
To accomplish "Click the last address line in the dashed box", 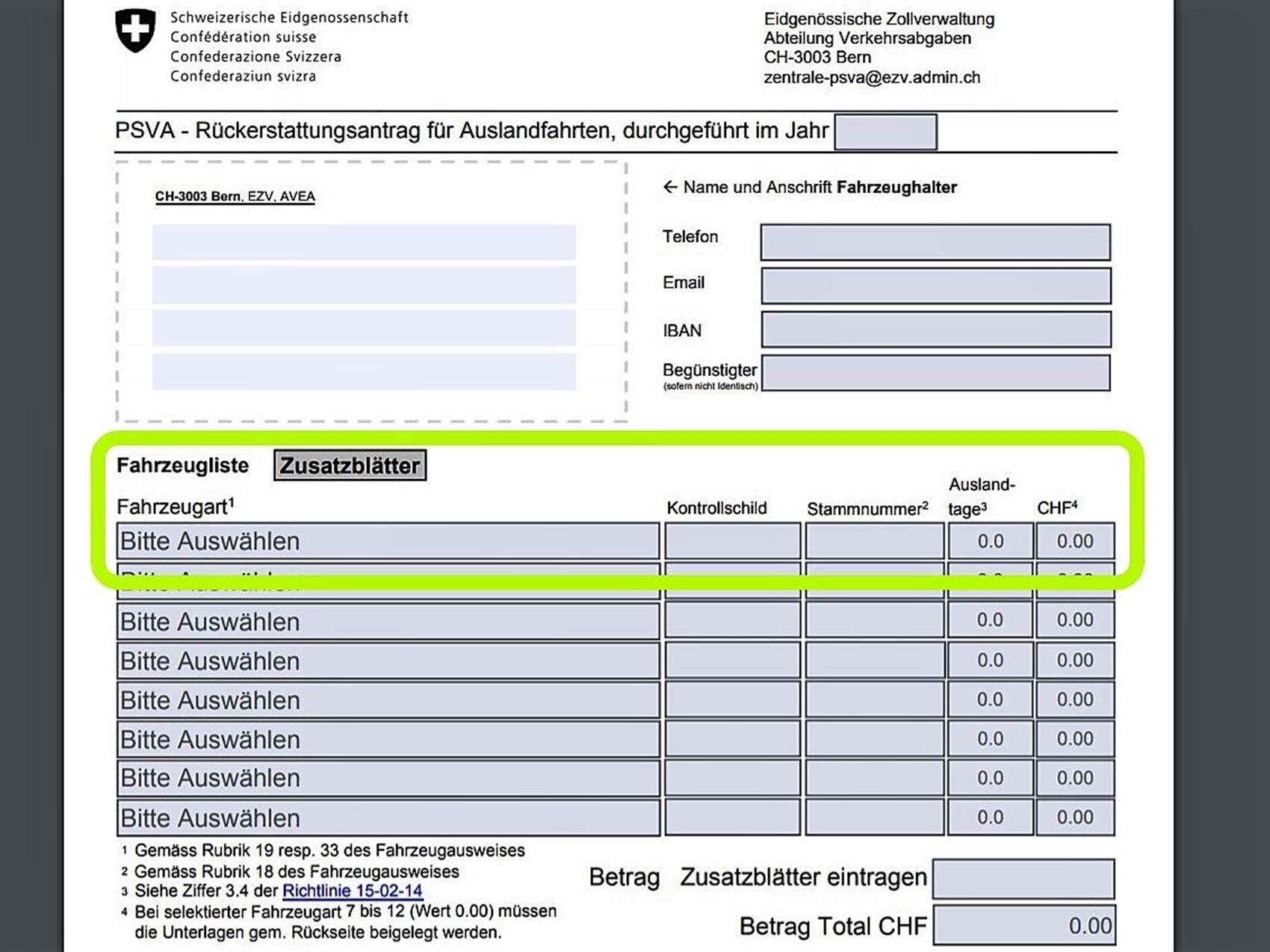I will click(364, 371).
